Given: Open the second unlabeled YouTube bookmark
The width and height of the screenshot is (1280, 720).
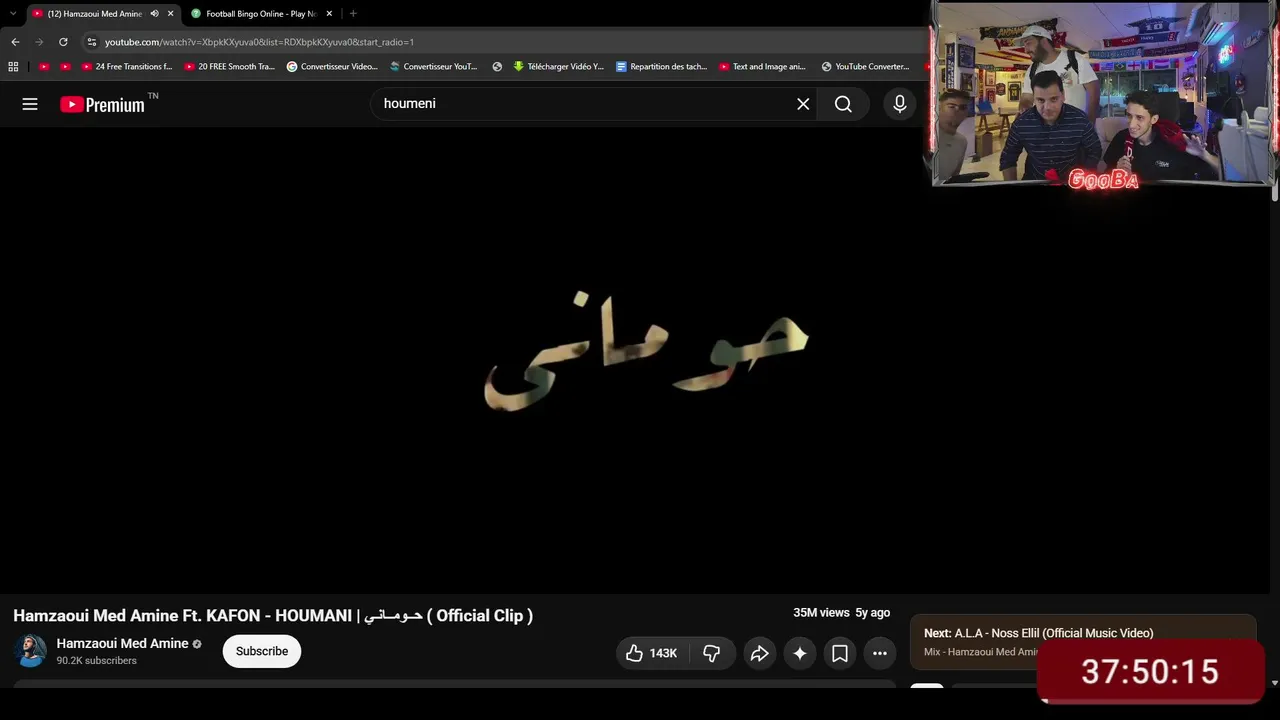Looking at the screenshot, I should pos(66,67).
